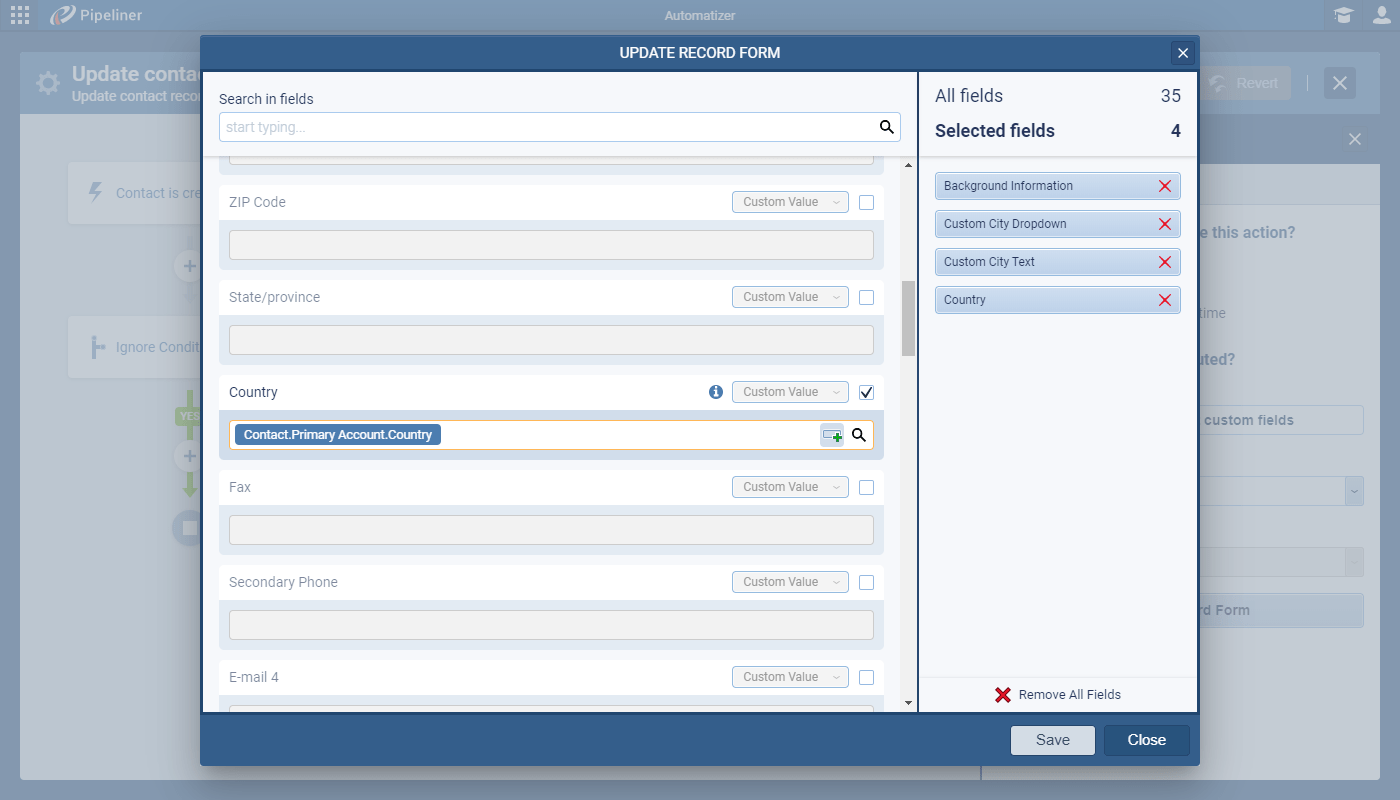Enable the ZIP Code field checkbox
This screenshot has height=800, width=1400.
[x=866, y=202]
